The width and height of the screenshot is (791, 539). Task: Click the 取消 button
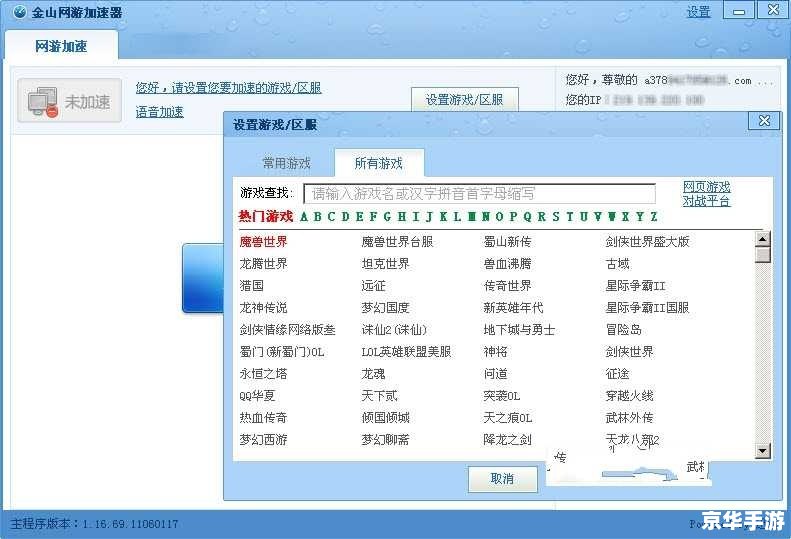click(502, 478)
